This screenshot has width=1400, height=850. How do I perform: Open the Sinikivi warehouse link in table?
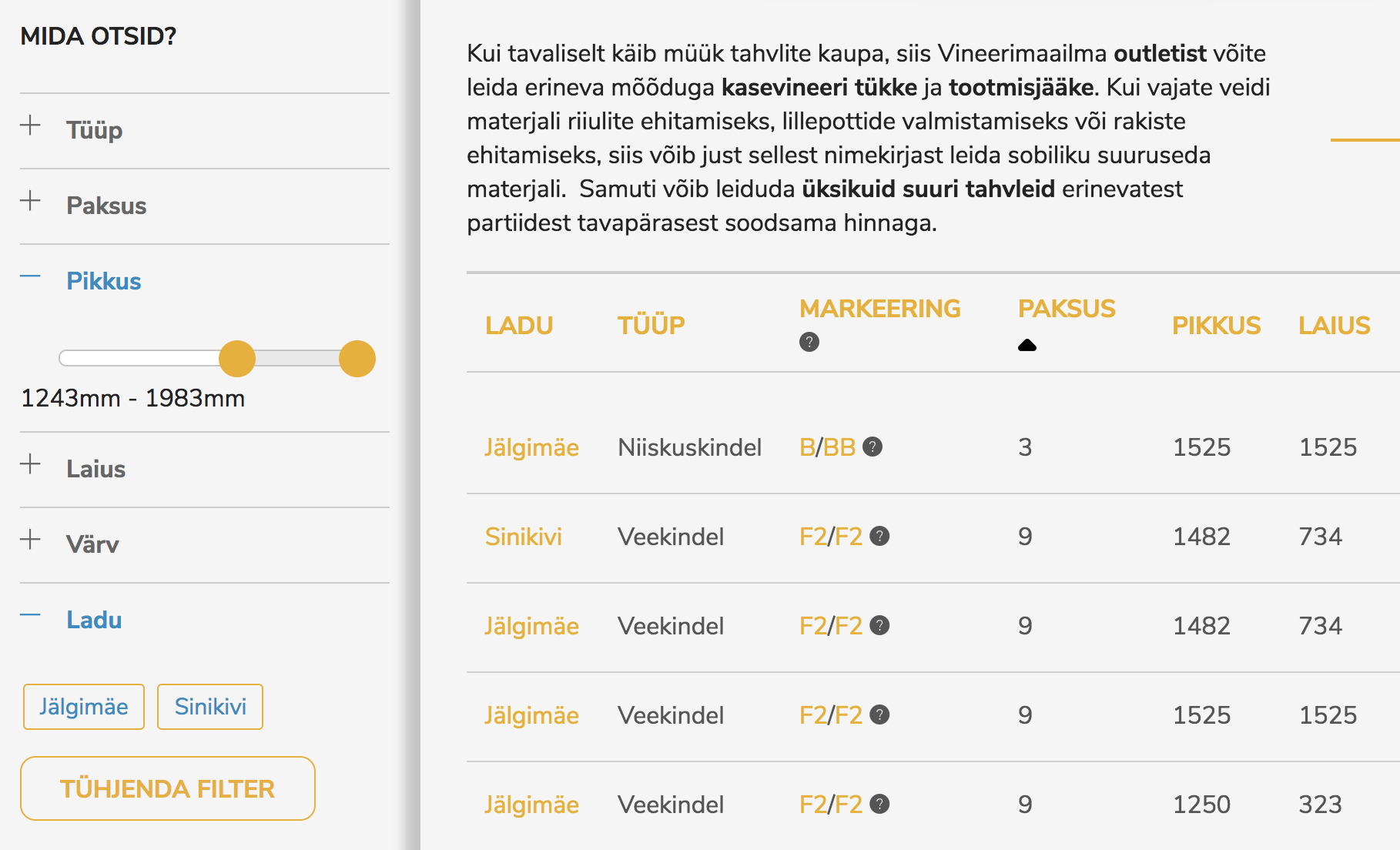(524, 537)
